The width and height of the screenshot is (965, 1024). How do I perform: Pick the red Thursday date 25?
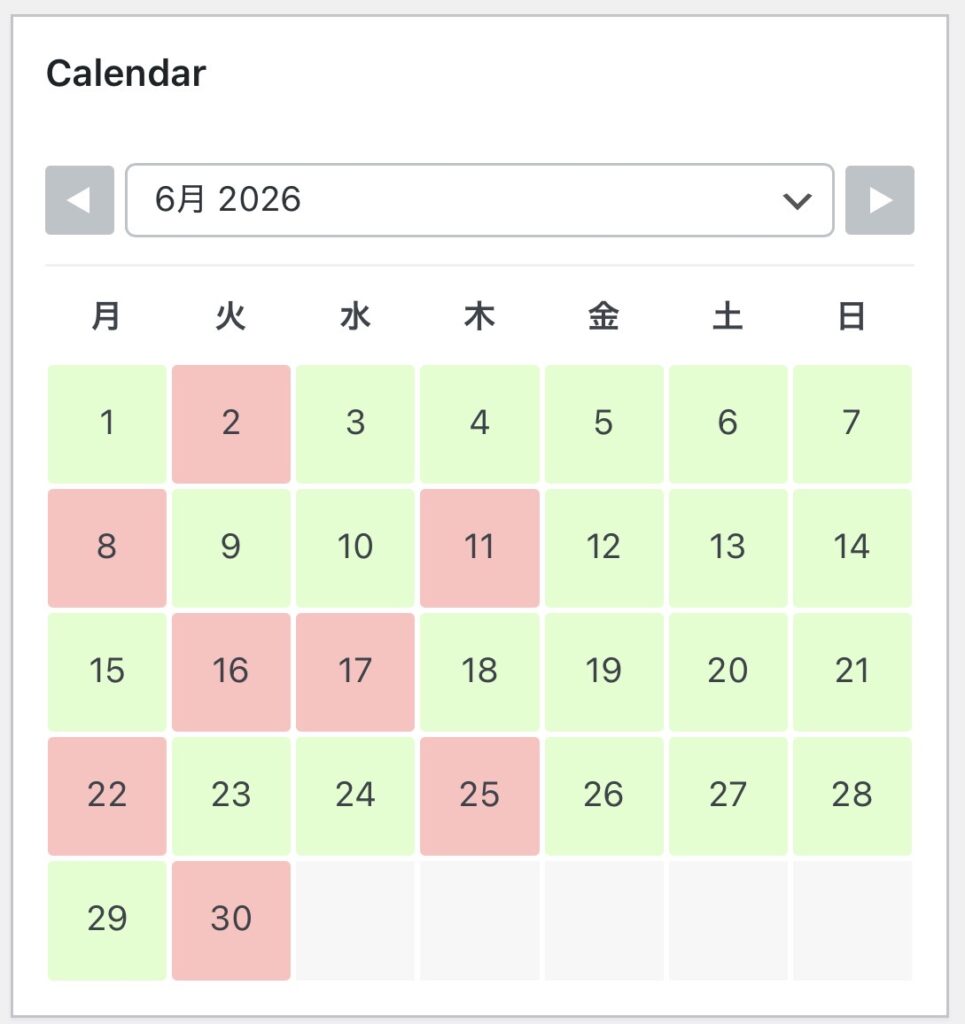[479, 795]
